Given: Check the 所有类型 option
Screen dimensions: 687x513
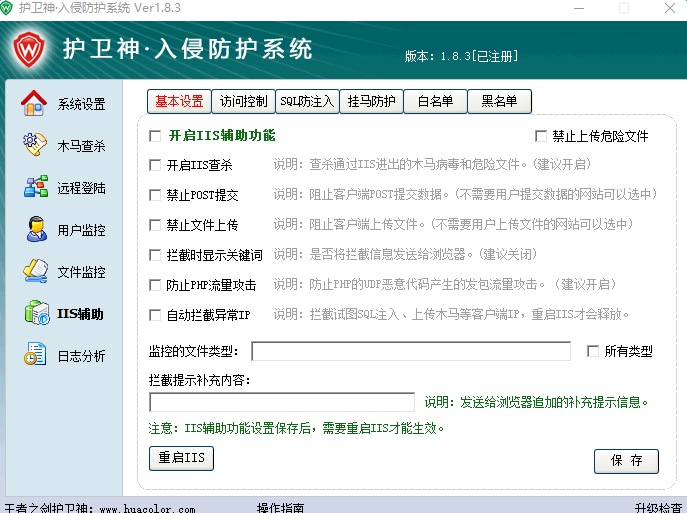Looking at the screenshot, I should pyautogui.click(x=593, y=351).
